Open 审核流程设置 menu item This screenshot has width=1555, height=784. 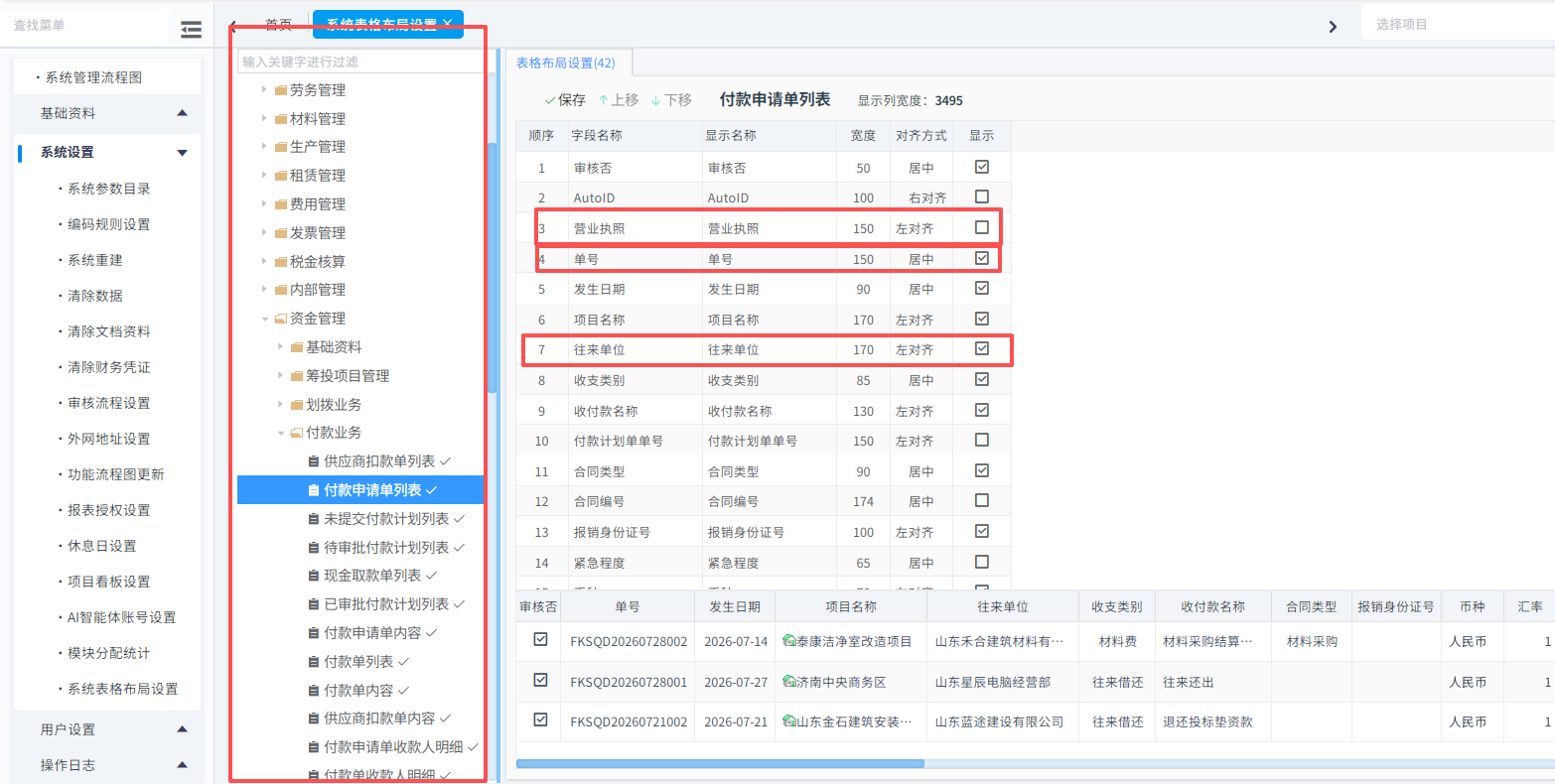109,403
